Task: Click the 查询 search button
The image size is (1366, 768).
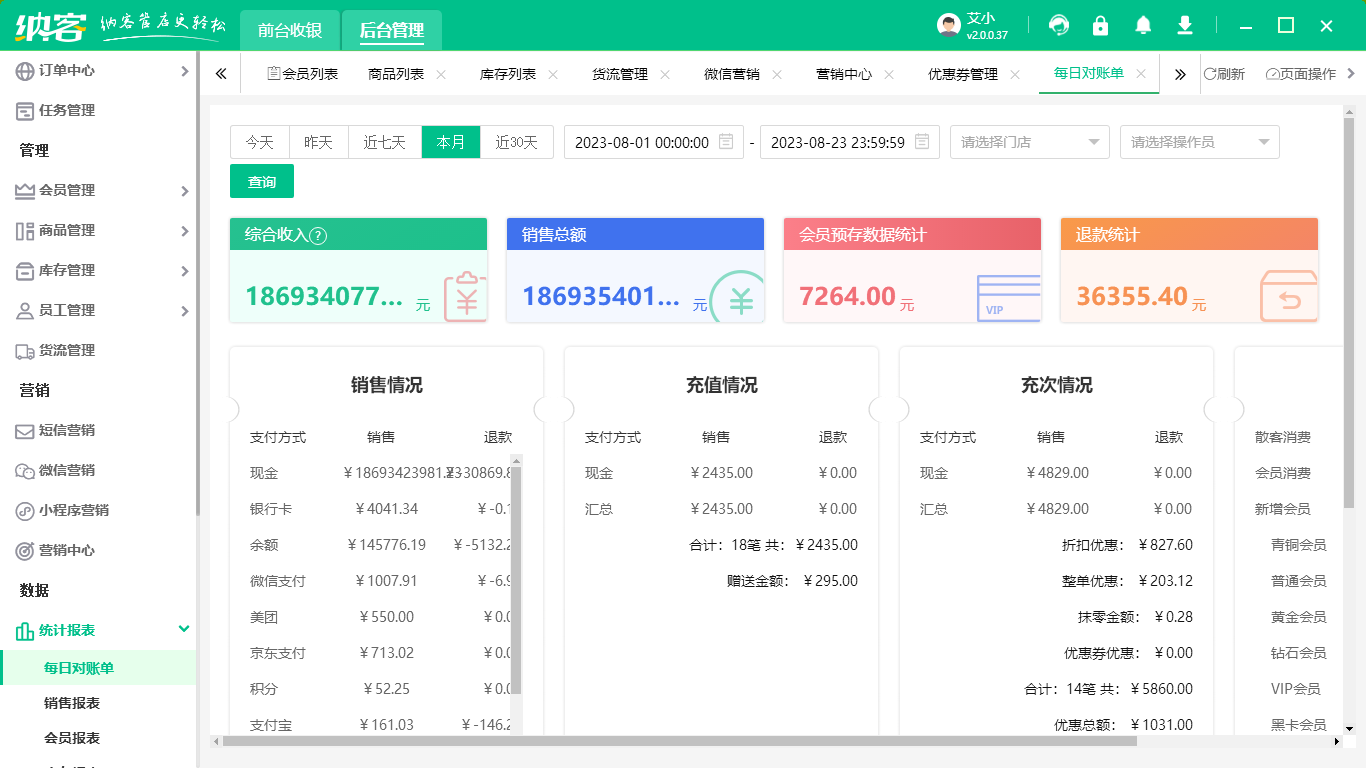Action: tap(261, 181)
